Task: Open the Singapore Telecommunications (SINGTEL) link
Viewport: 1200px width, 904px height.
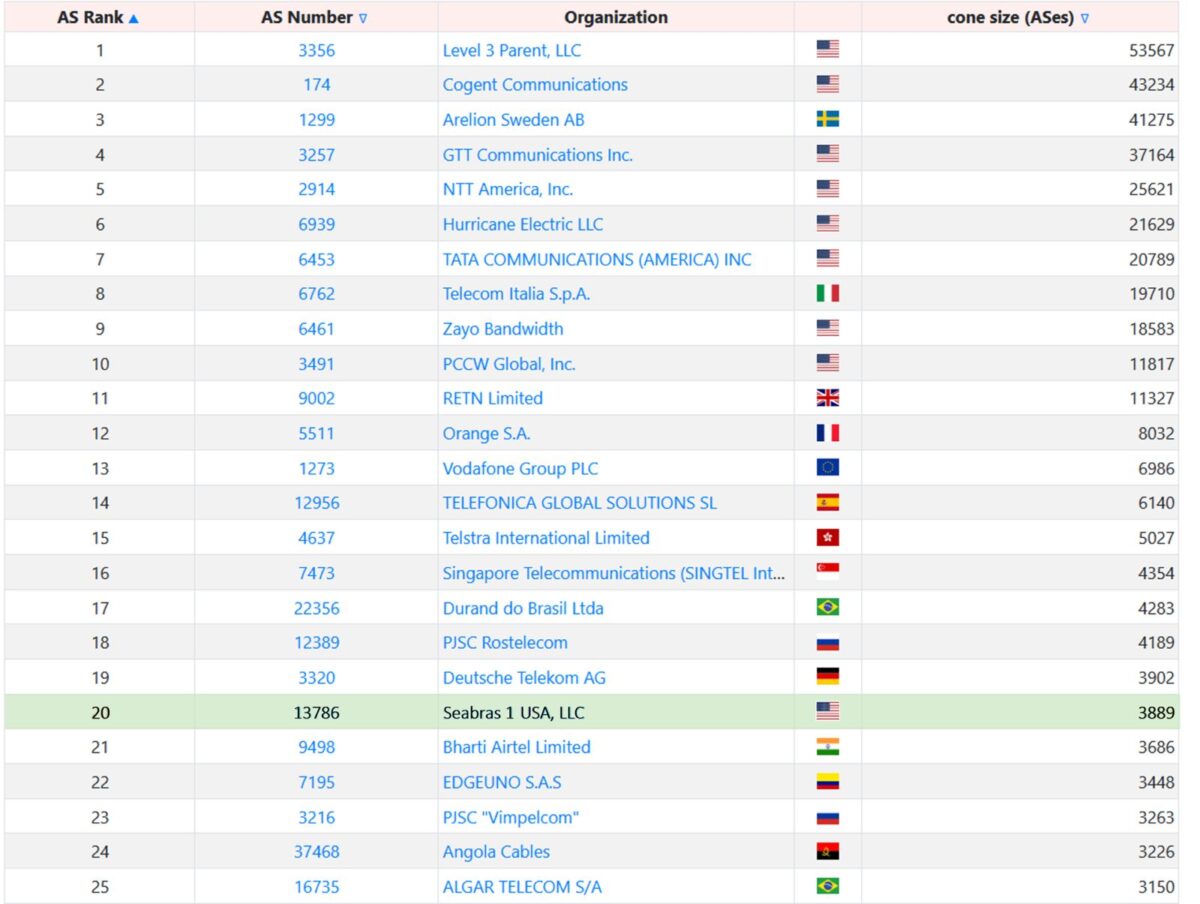Action: click(614, 573)
